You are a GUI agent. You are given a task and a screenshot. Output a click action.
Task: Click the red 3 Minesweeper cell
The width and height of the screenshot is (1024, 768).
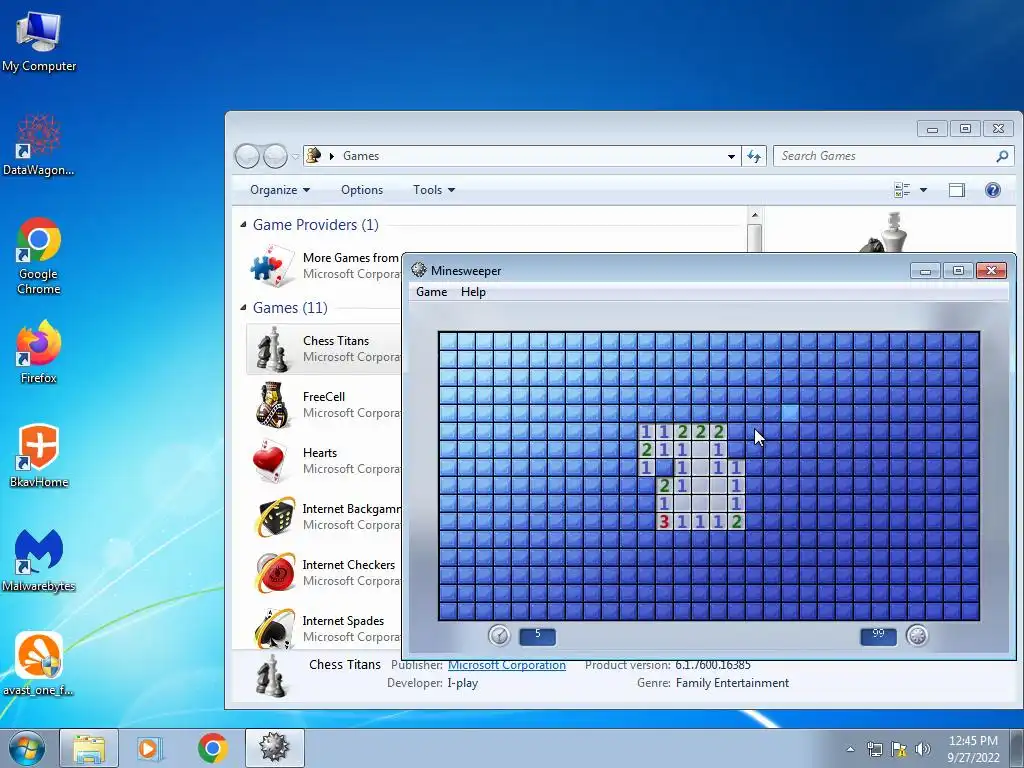[664, 521]
